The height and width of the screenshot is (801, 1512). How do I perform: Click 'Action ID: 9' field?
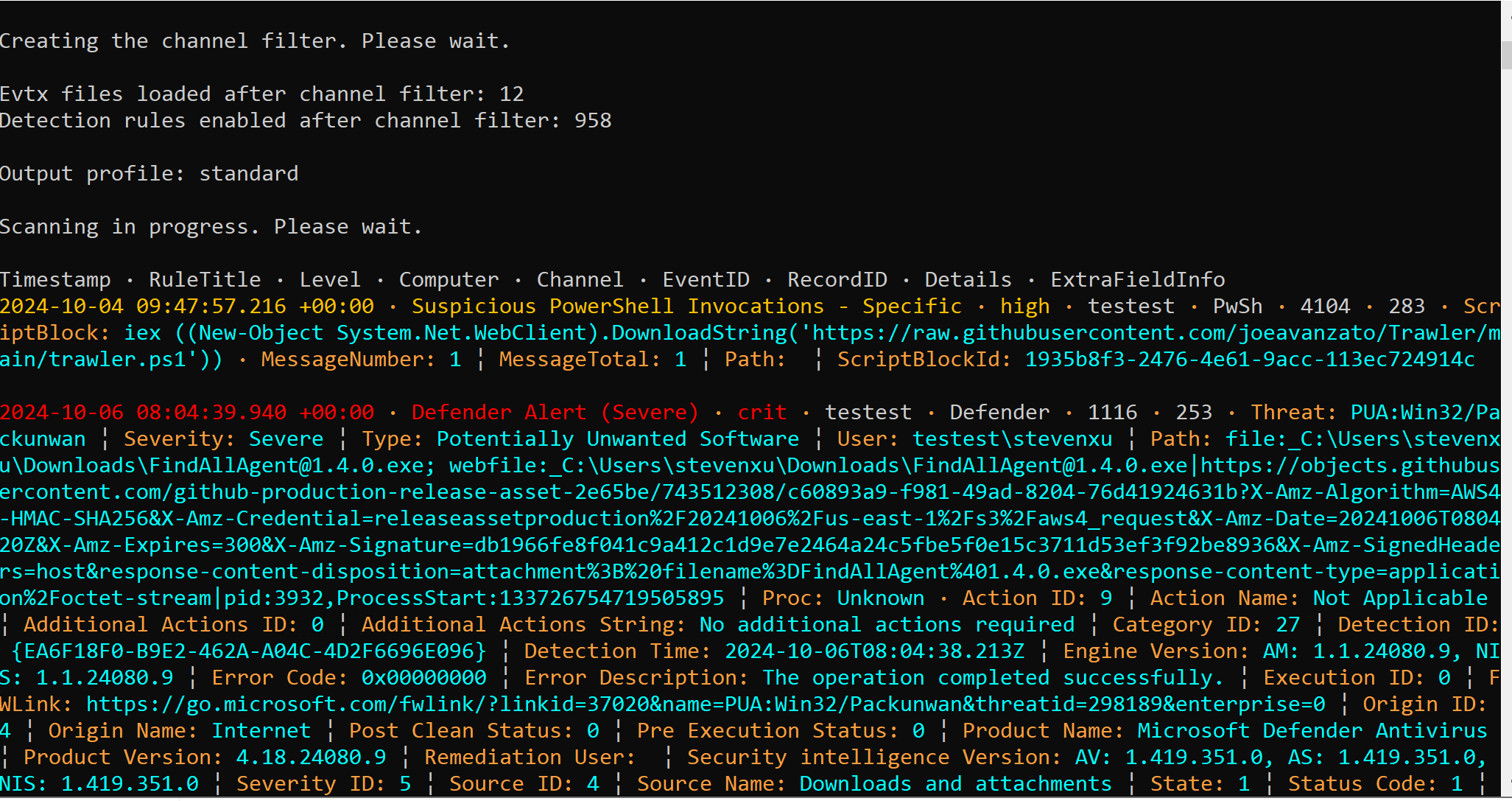click(x=1037, y=598)
